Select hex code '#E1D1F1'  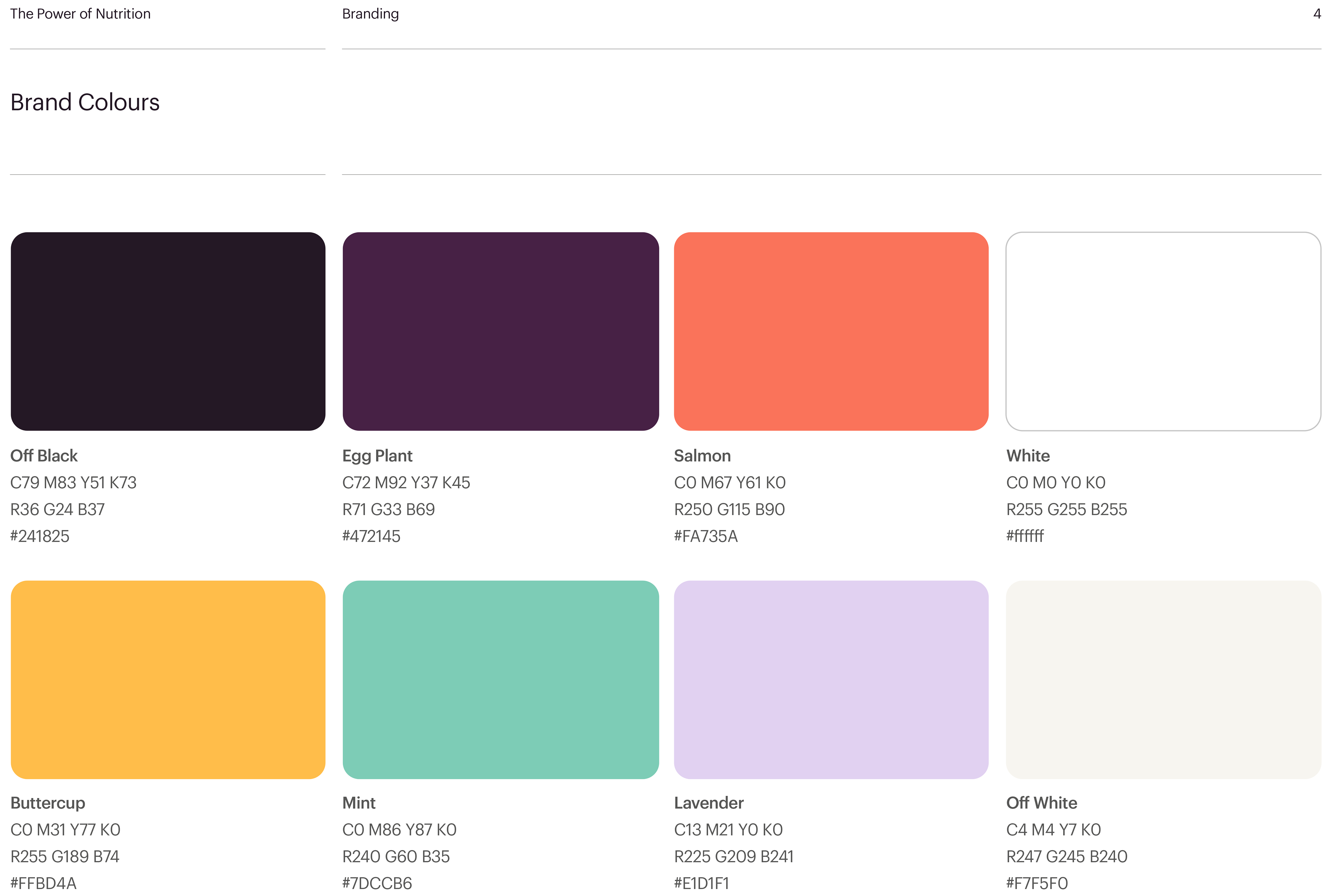(x=702, y=884)
